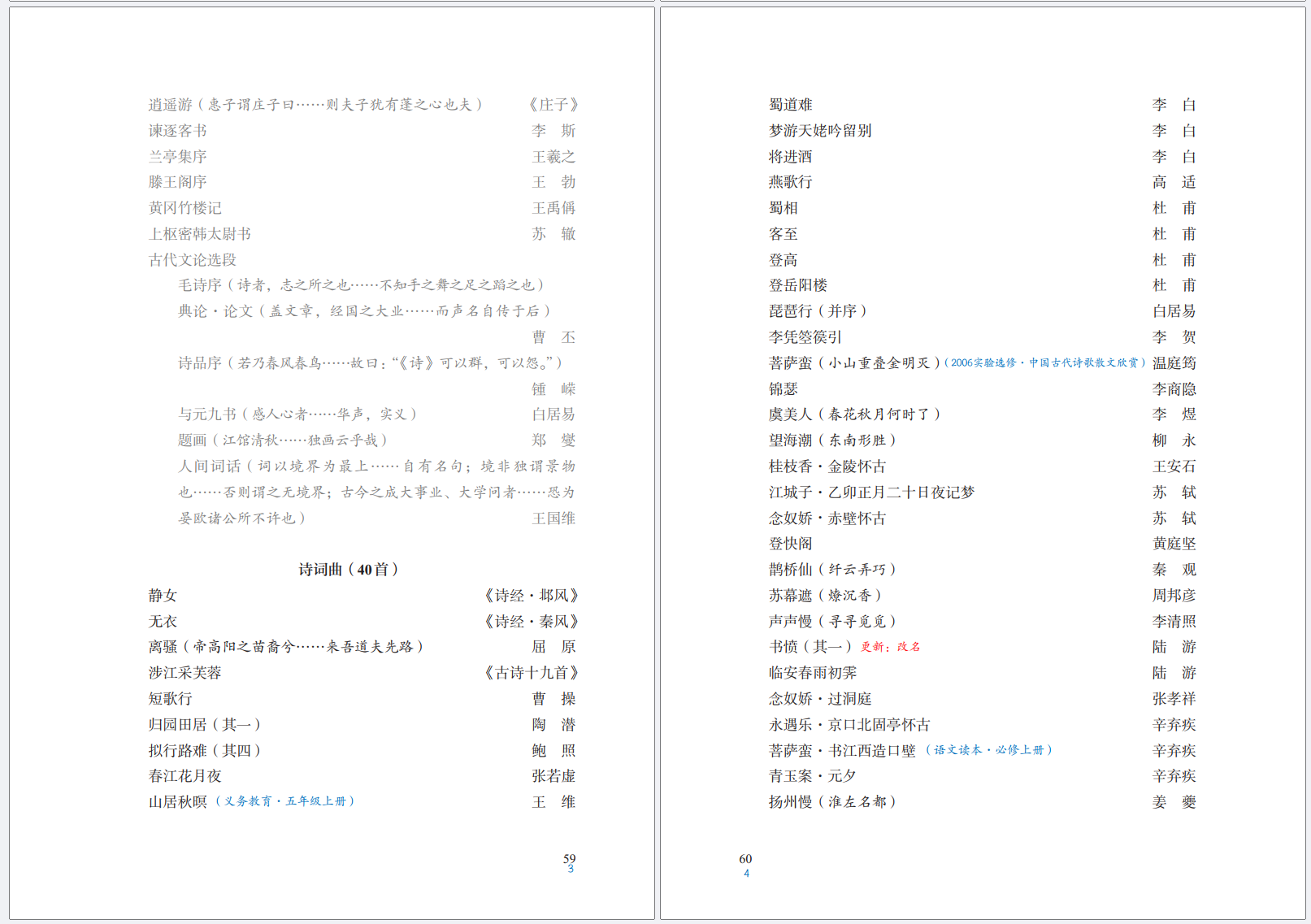
Task: Click the 语文读本·必修上册 annotation
Action: click(990, 750)
